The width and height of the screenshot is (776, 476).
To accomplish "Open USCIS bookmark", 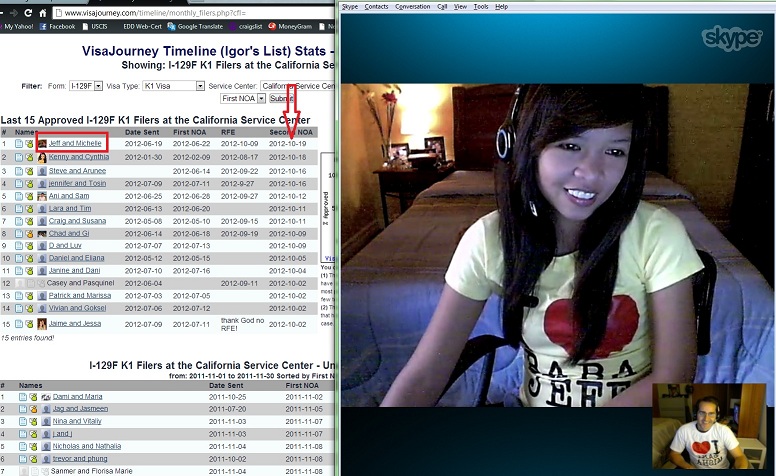I will pyautogui.click(x=95, y=27).
